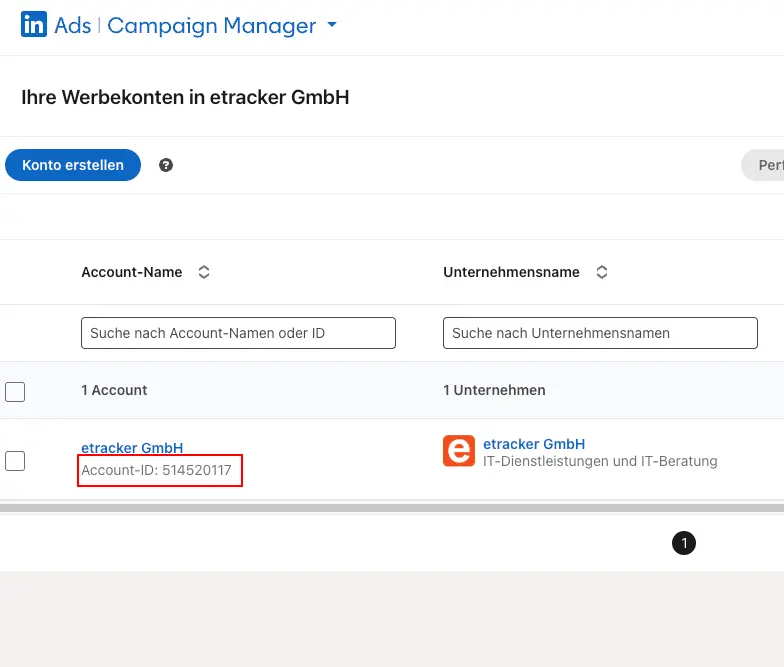Toggle the select-all checkbox in 1 Account row
Screen dimensions: 784x667
(15, 391)
